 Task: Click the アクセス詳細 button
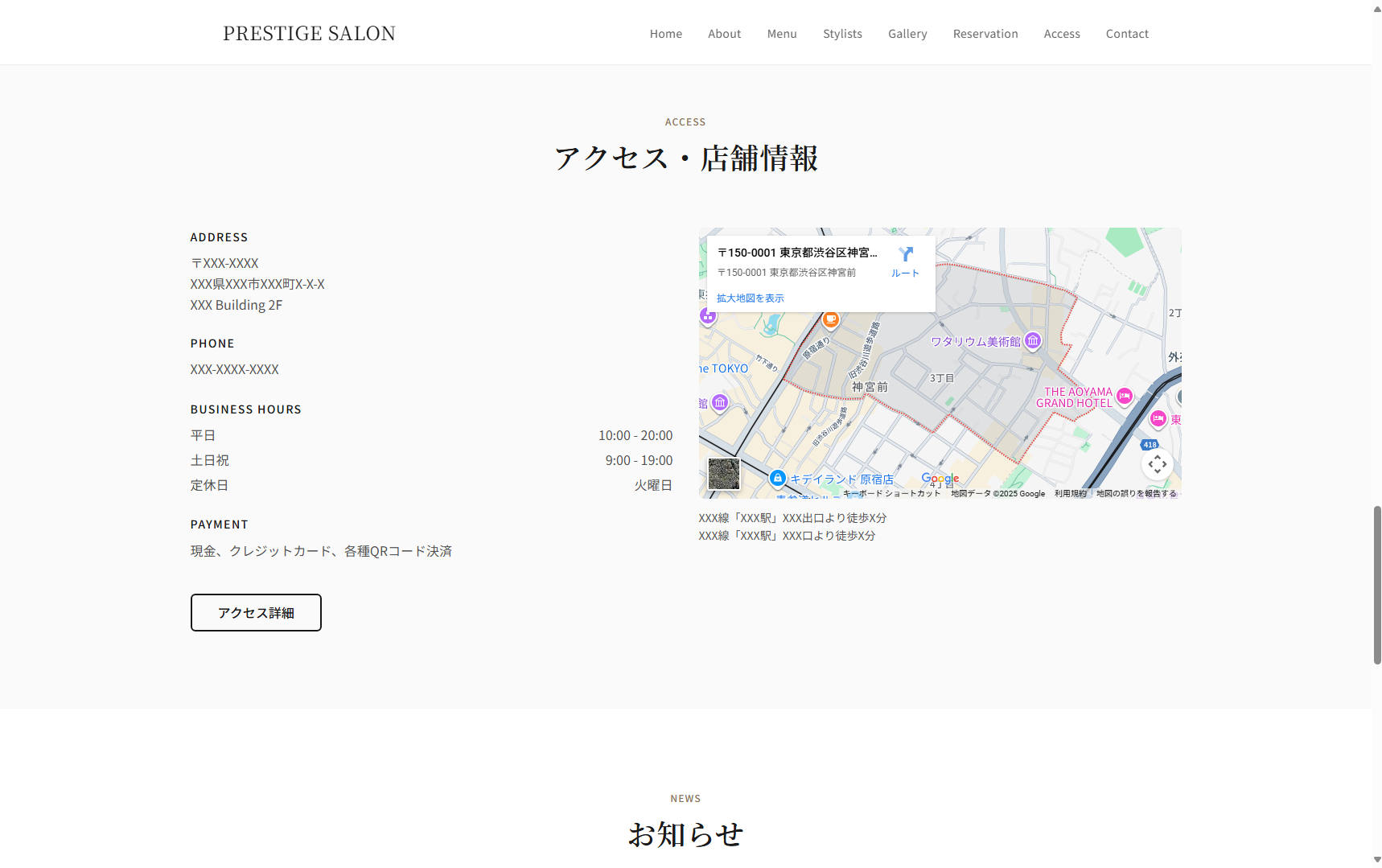pyautogui.click(x=255, y=612)
